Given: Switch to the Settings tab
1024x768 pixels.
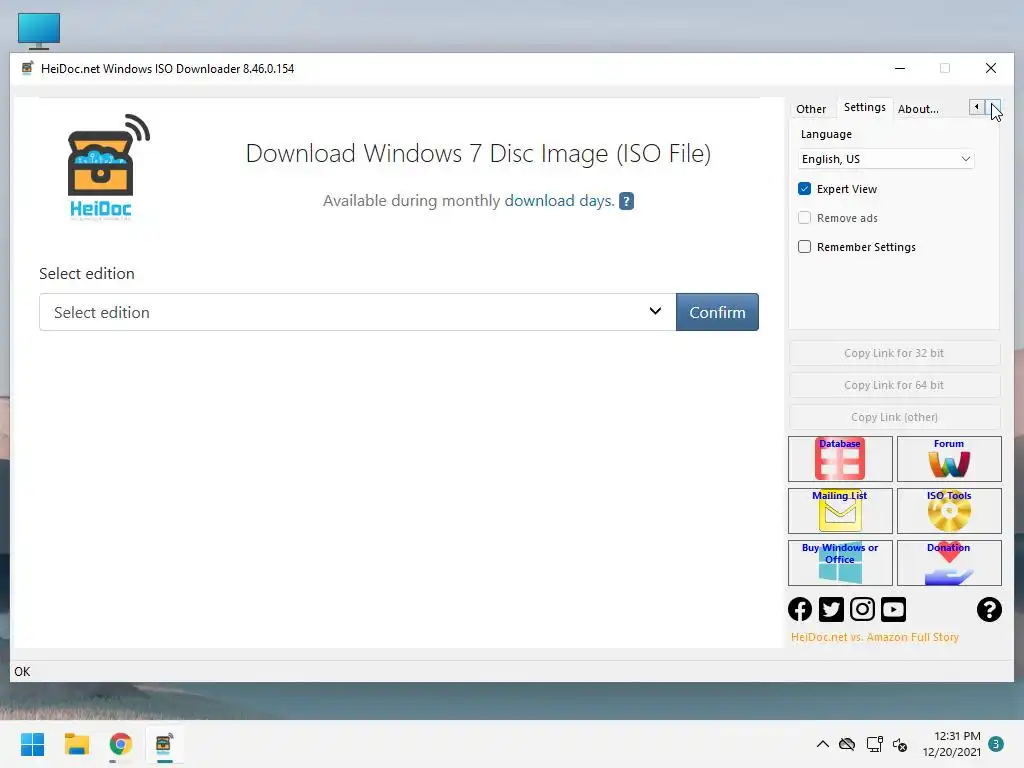Looking at the screenshot, I should (865, 107).
